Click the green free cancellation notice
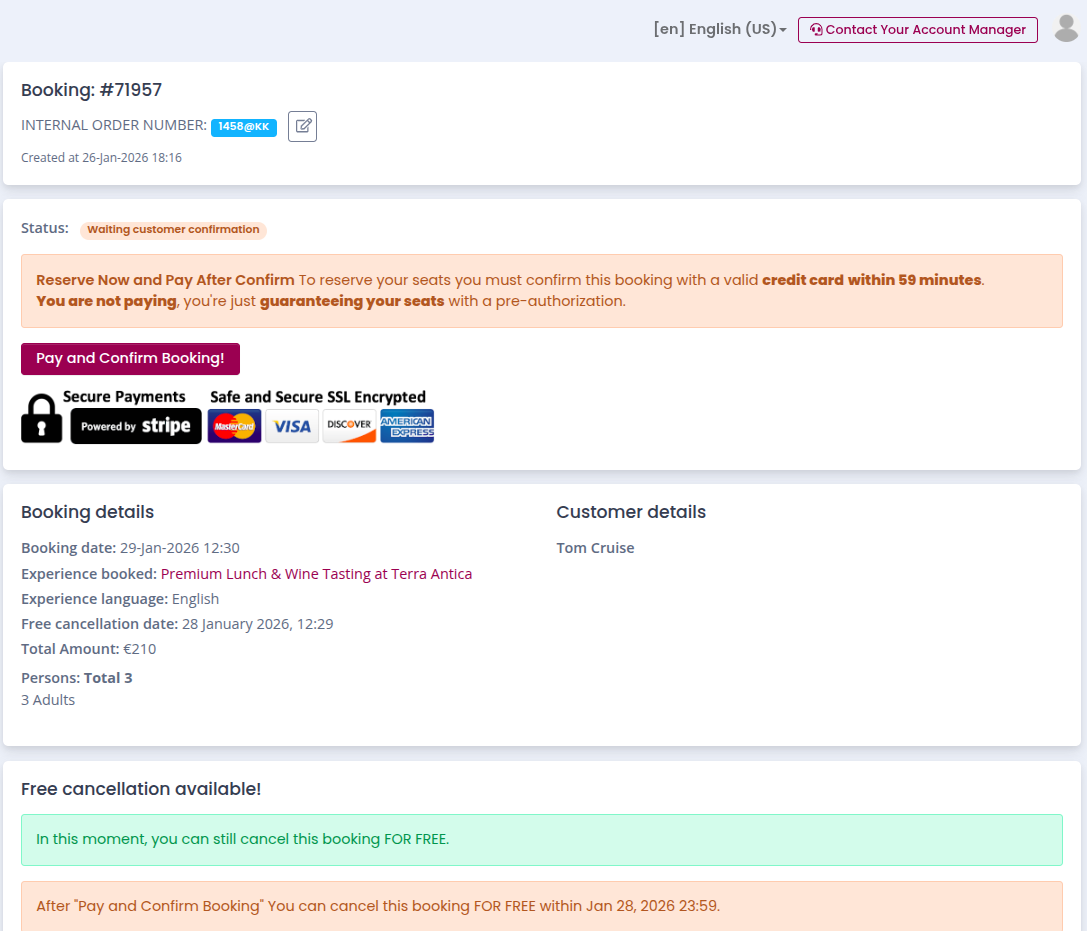 [541, 840]
